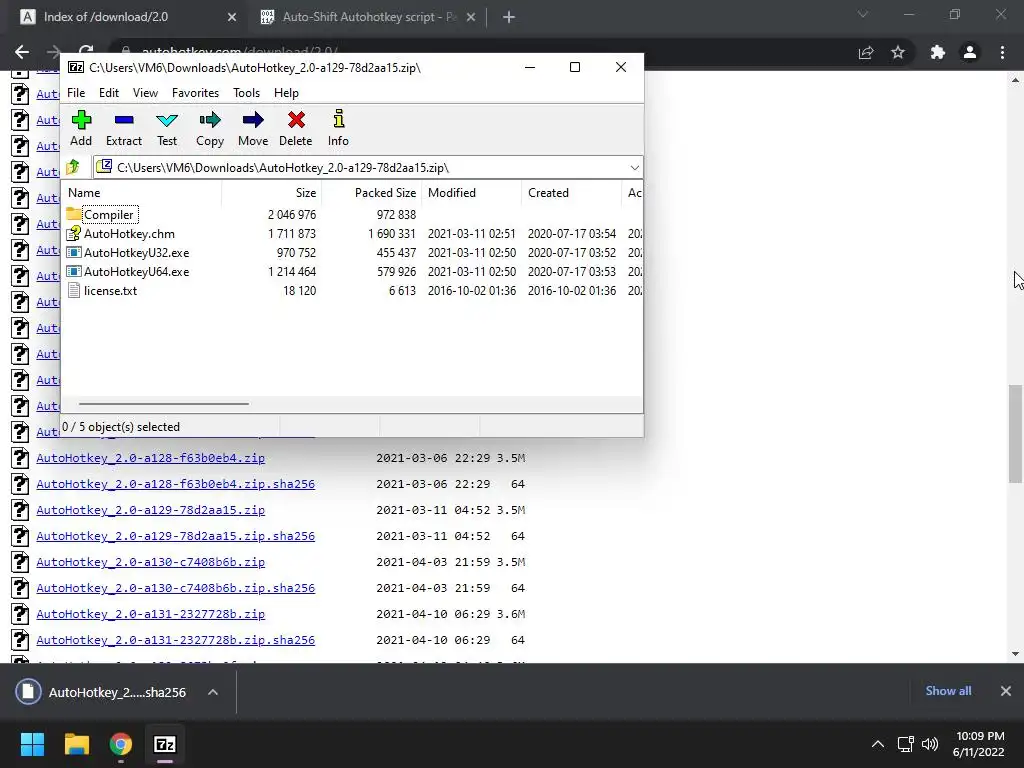
Task: Open AutoHotkey_2.0-a129-78d2aa15.zip.sha256 link
Action: 175,536
